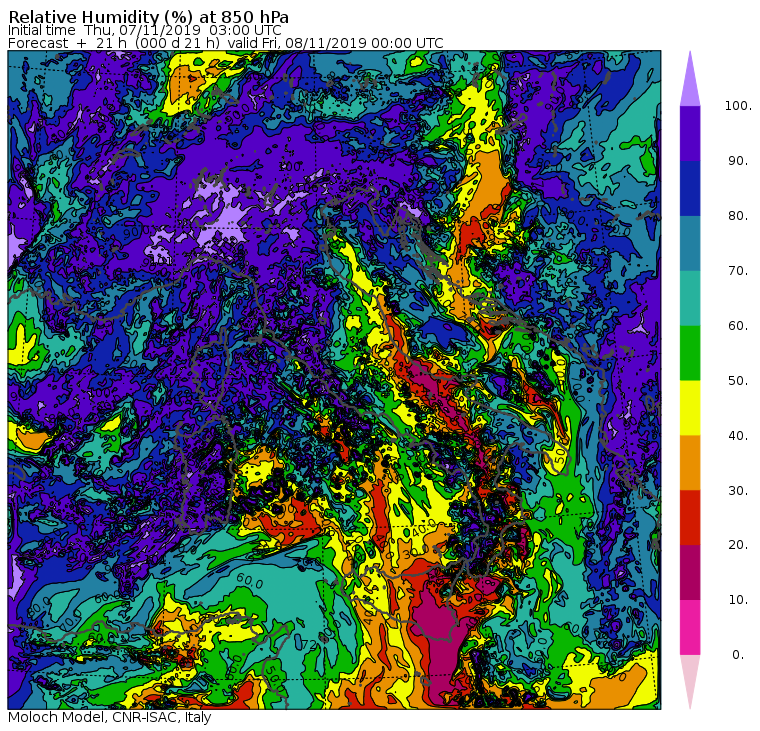Click the 'Forecast + 21 h' validity line
Viewport: 760px width, 731px height.
226,43
